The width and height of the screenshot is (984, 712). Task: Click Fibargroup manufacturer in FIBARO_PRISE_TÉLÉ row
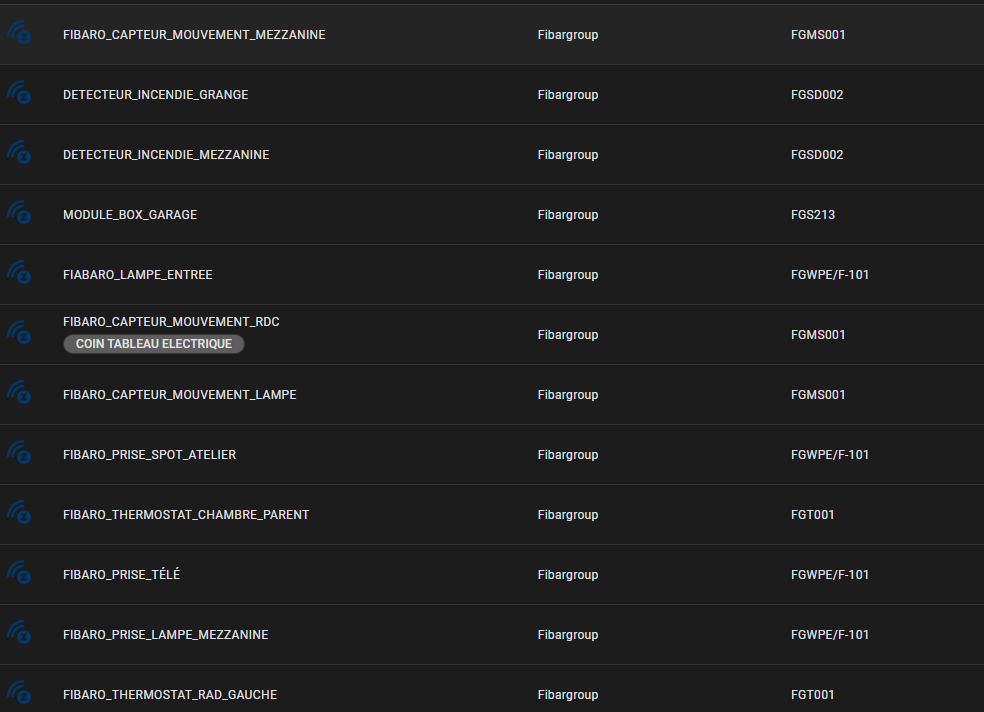click(x=568, y=575)
